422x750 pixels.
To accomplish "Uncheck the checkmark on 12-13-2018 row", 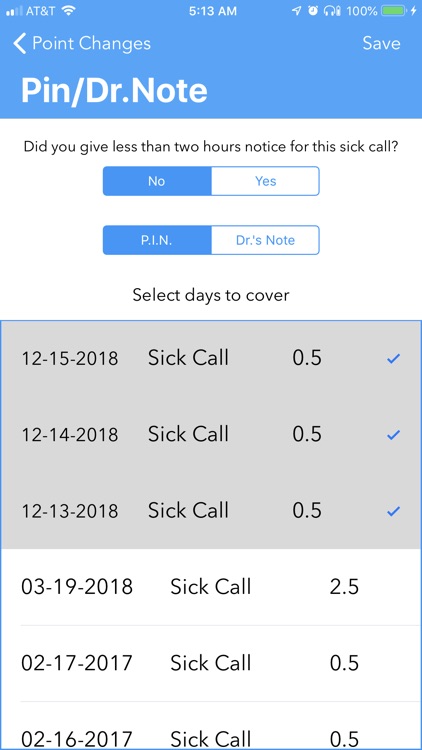I will coord(393,511).
